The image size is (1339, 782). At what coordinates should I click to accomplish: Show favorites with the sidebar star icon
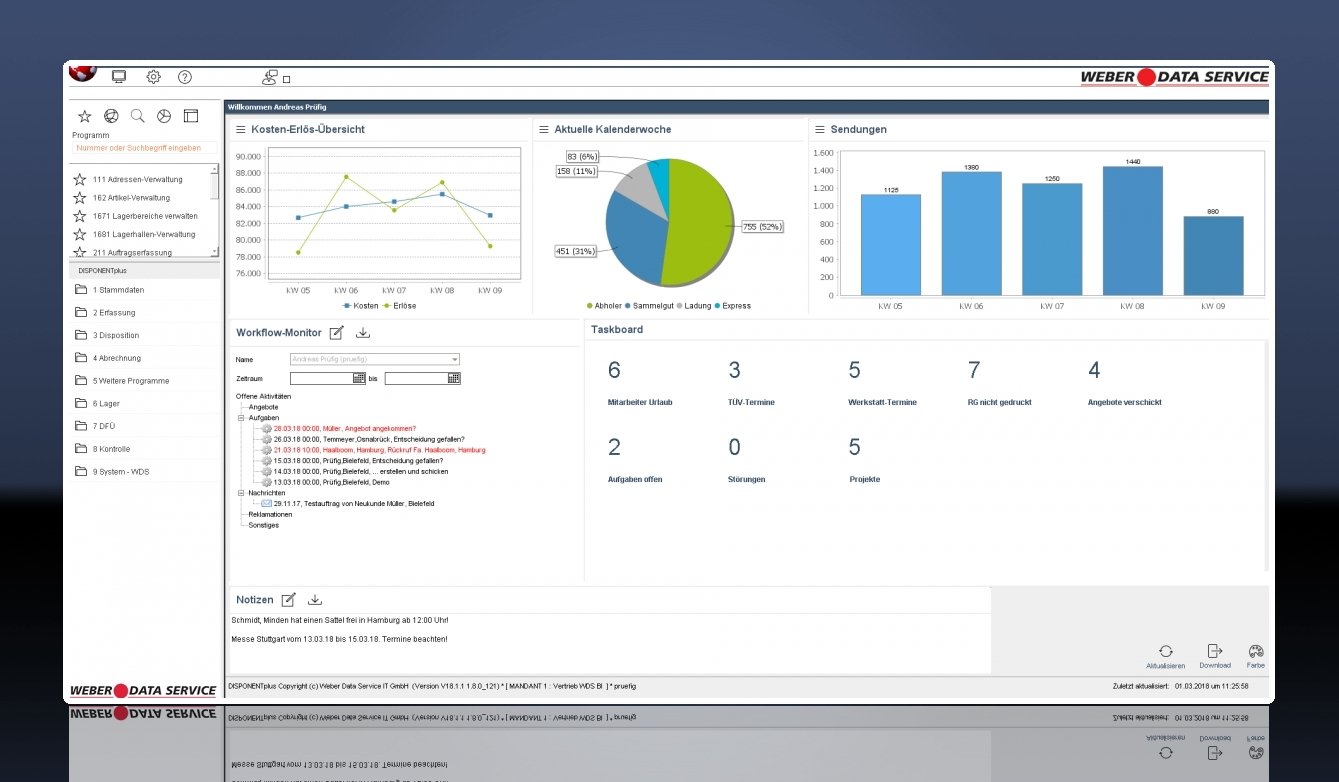click(85, 116)
